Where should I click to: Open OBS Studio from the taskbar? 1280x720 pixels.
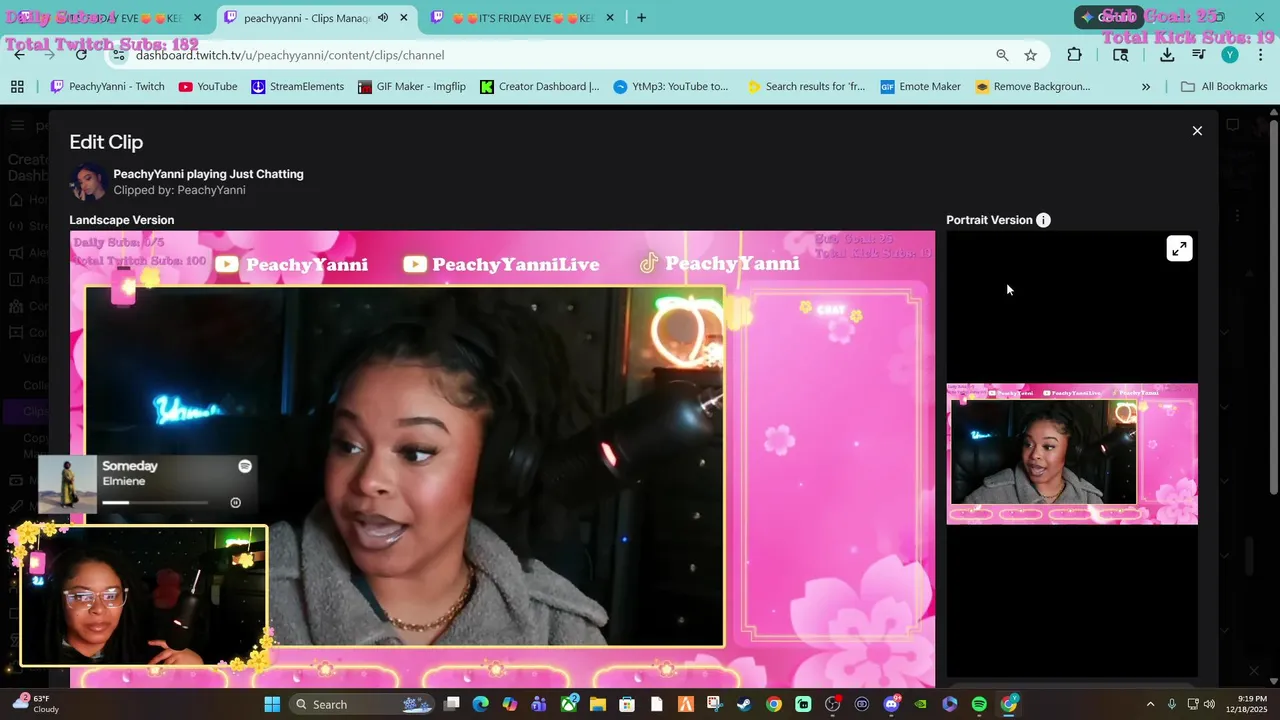click(833, 704)
